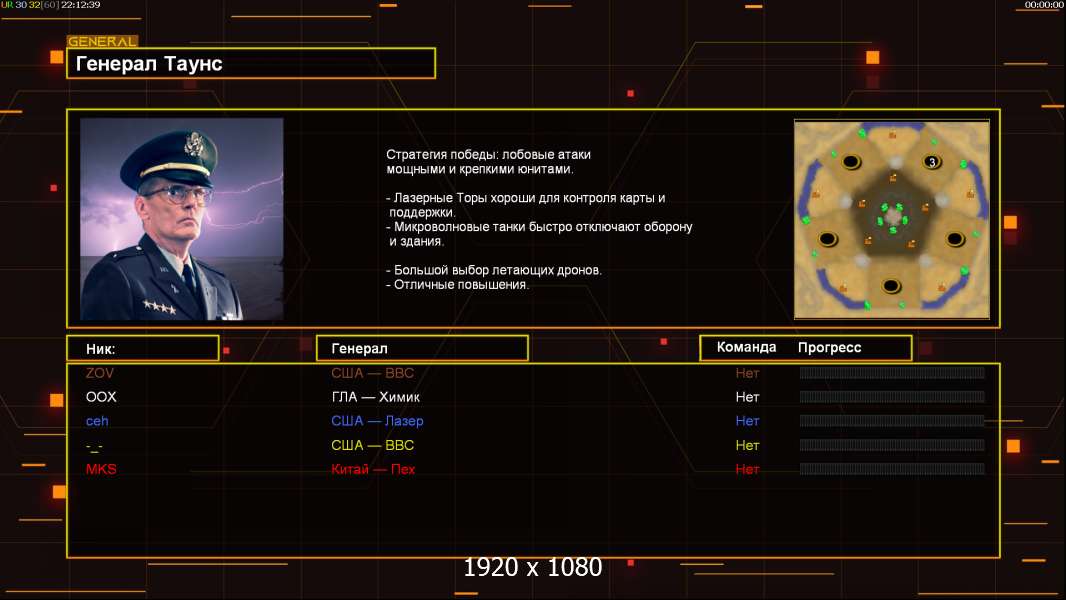Click the loading progress bar for ceh
The image size is (1066, 600).
(x=892, y=421)
